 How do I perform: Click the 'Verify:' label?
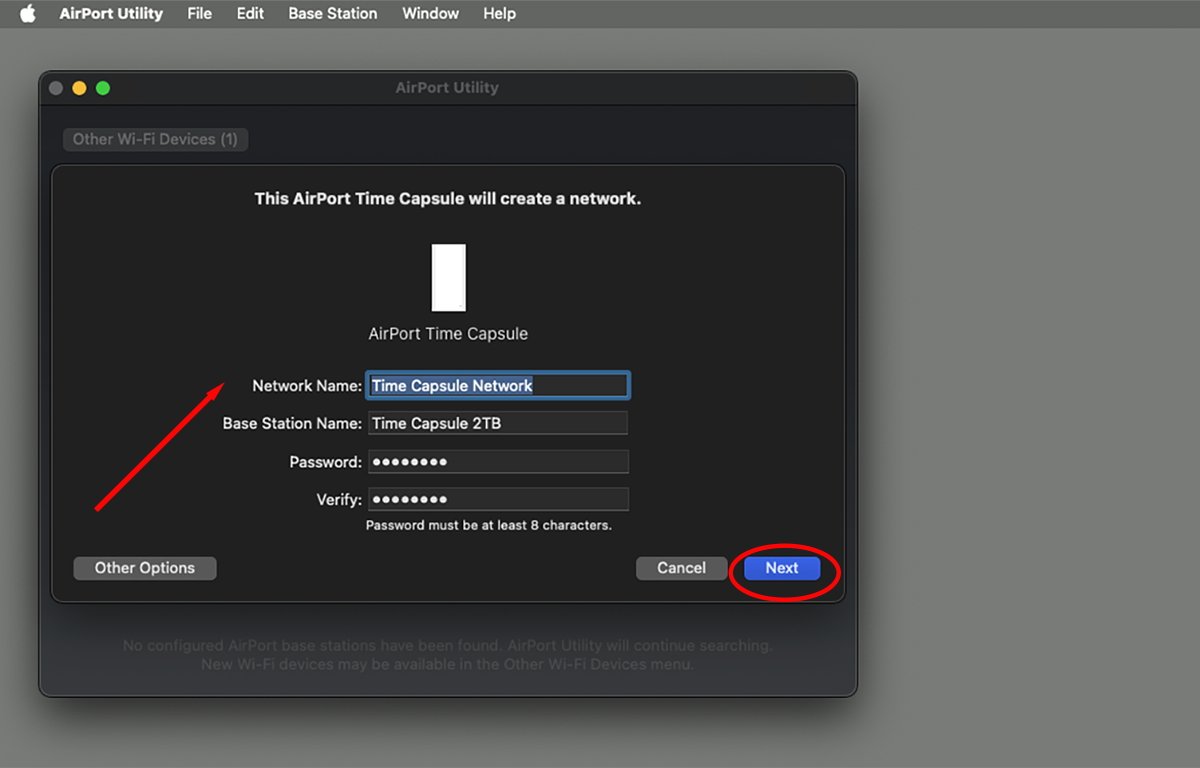(x=339, y=499)
